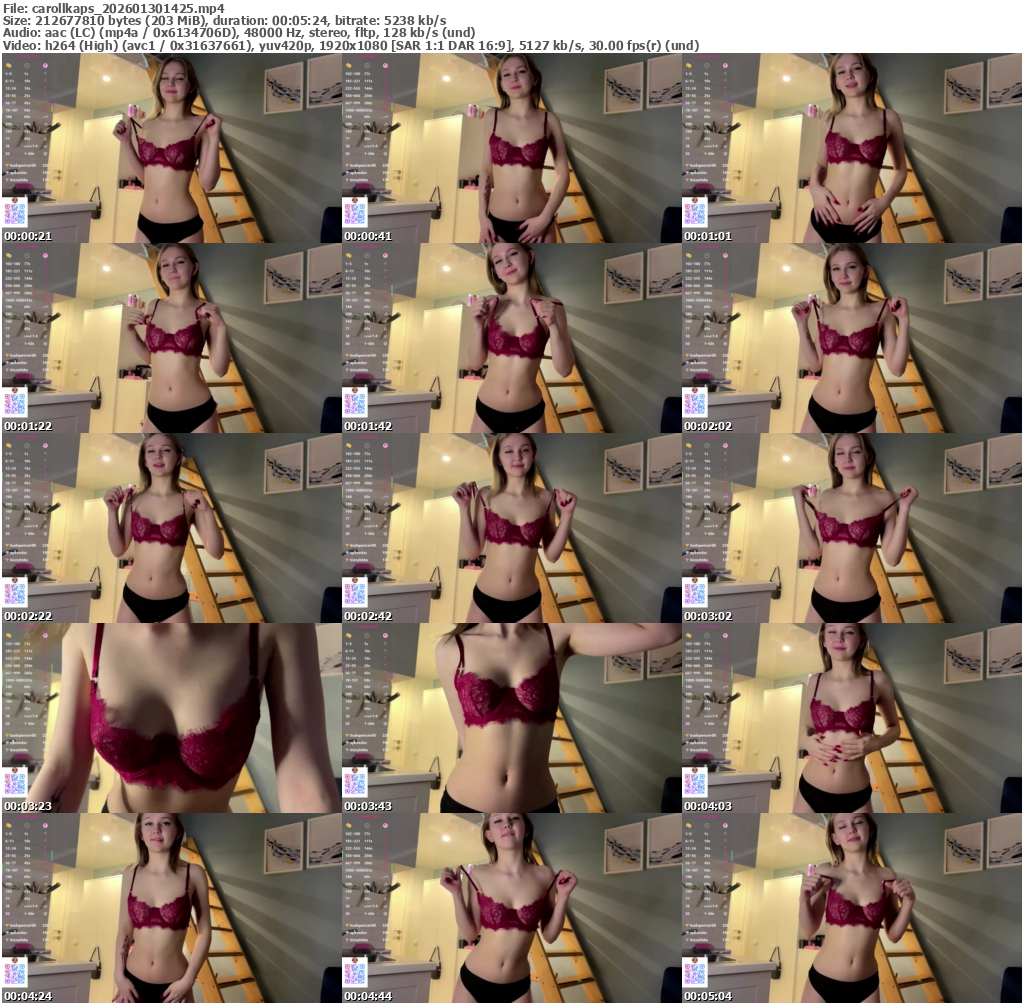This screenshot has height=1003, width=1024.
Task: Click the Audio line with aac (LC) info
Action: (x=239, y=33)
